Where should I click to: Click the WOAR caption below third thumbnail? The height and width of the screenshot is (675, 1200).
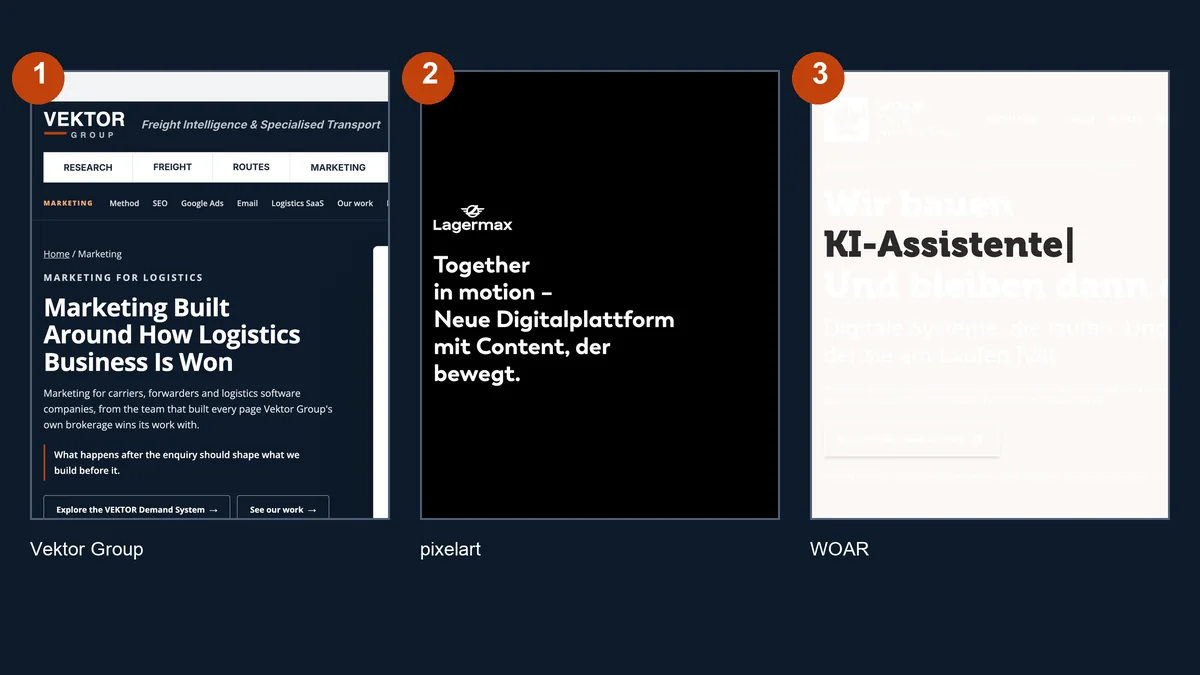click(839, 549)
